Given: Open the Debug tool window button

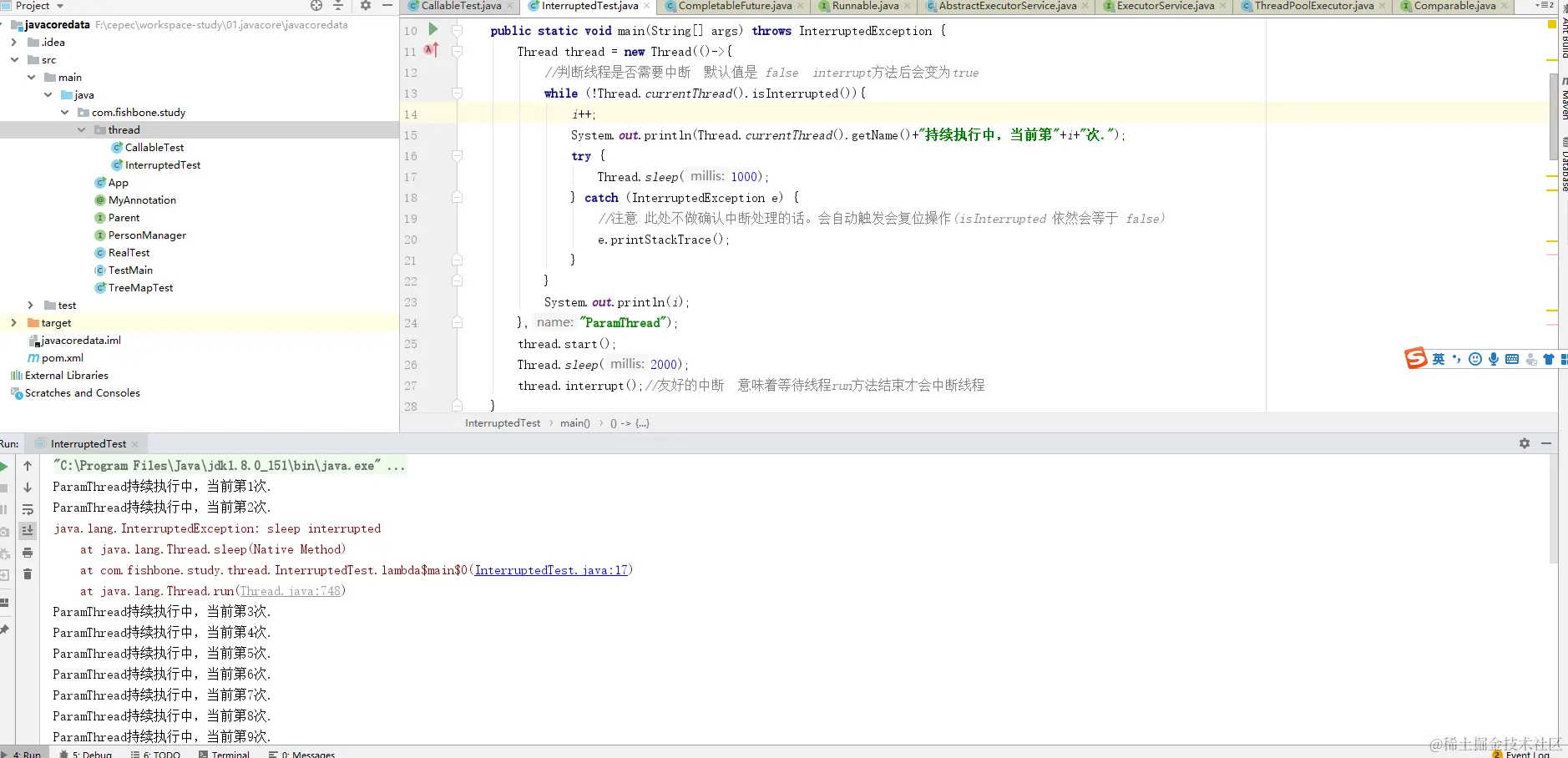Looking at the screenshot, I should click(86, 754).
